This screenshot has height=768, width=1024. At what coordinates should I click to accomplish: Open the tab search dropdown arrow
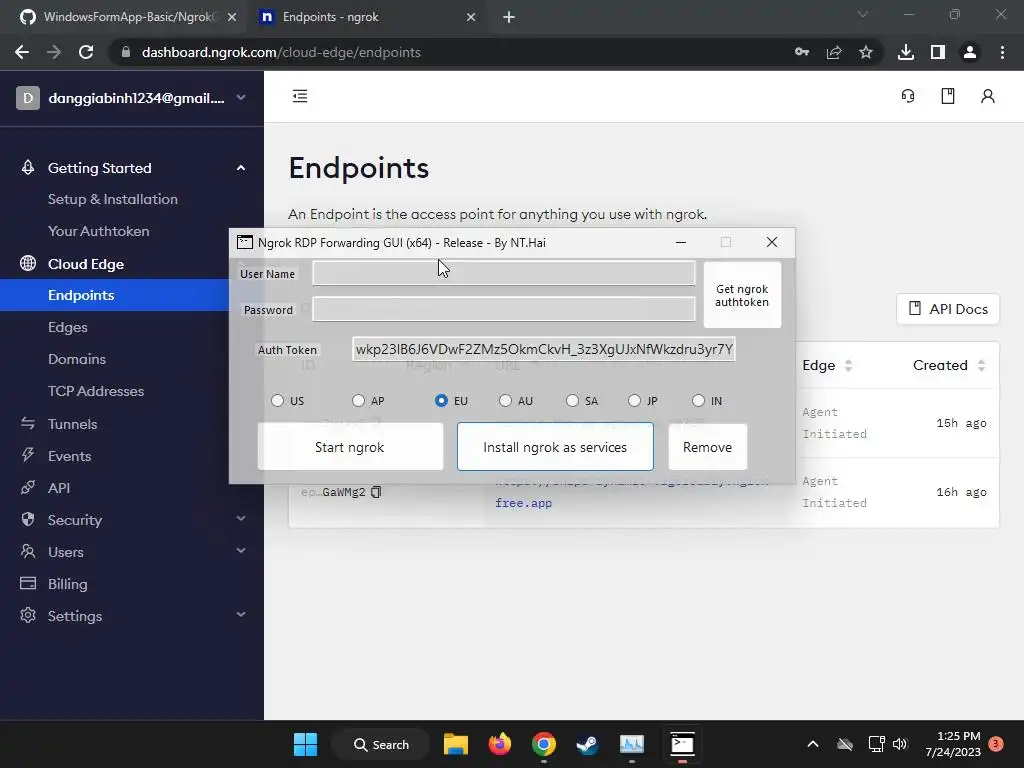863,14
